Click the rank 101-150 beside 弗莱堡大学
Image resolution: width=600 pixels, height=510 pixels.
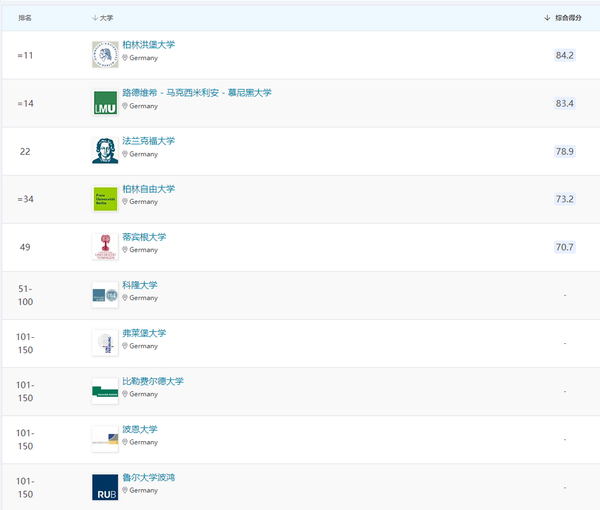click(x=25, y=343)
